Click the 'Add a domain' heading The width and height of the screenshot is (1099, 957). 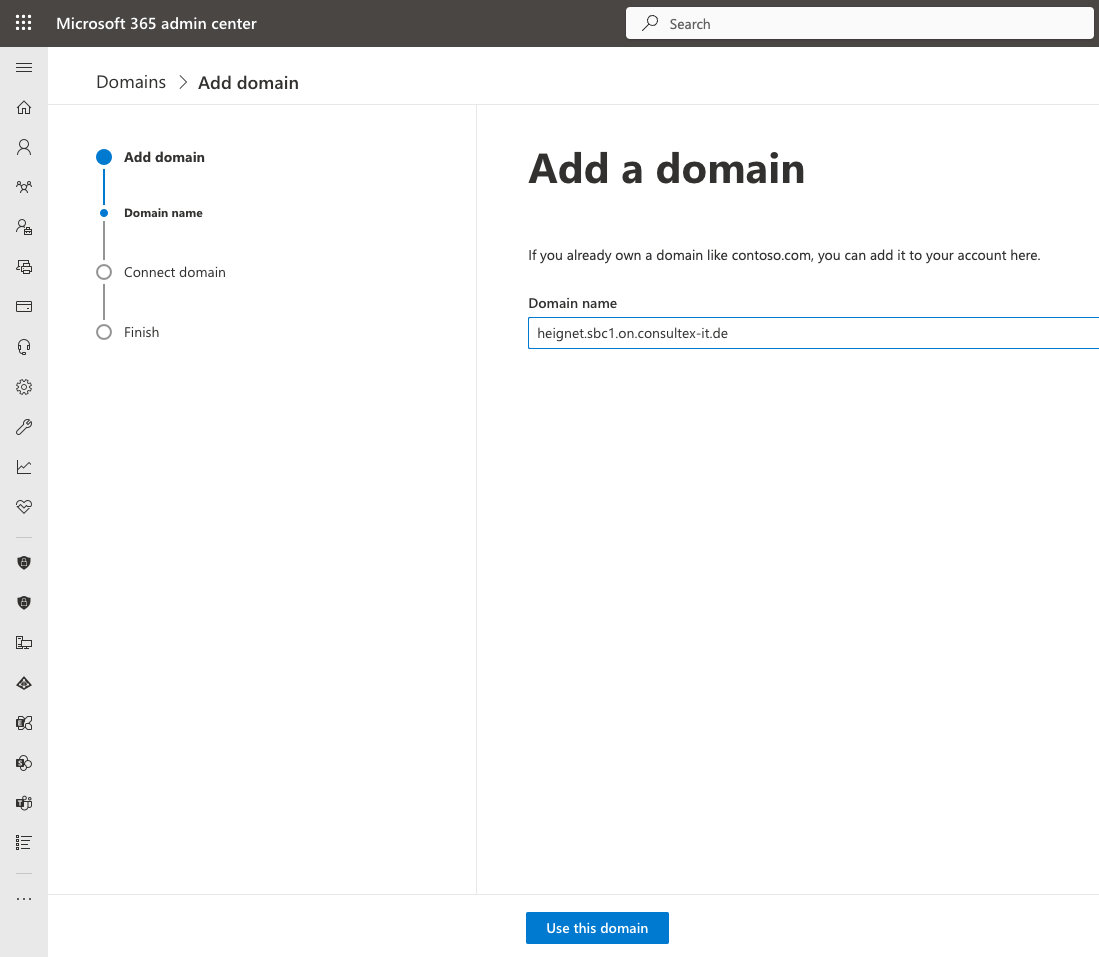[667, 169]
